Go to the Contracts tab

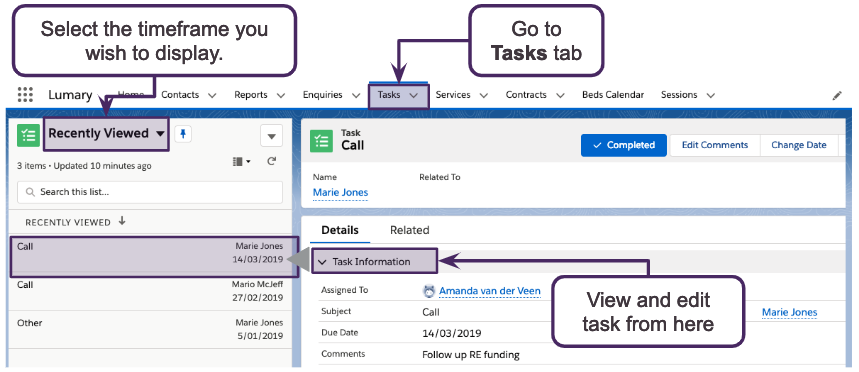click(x=526, y=95)
